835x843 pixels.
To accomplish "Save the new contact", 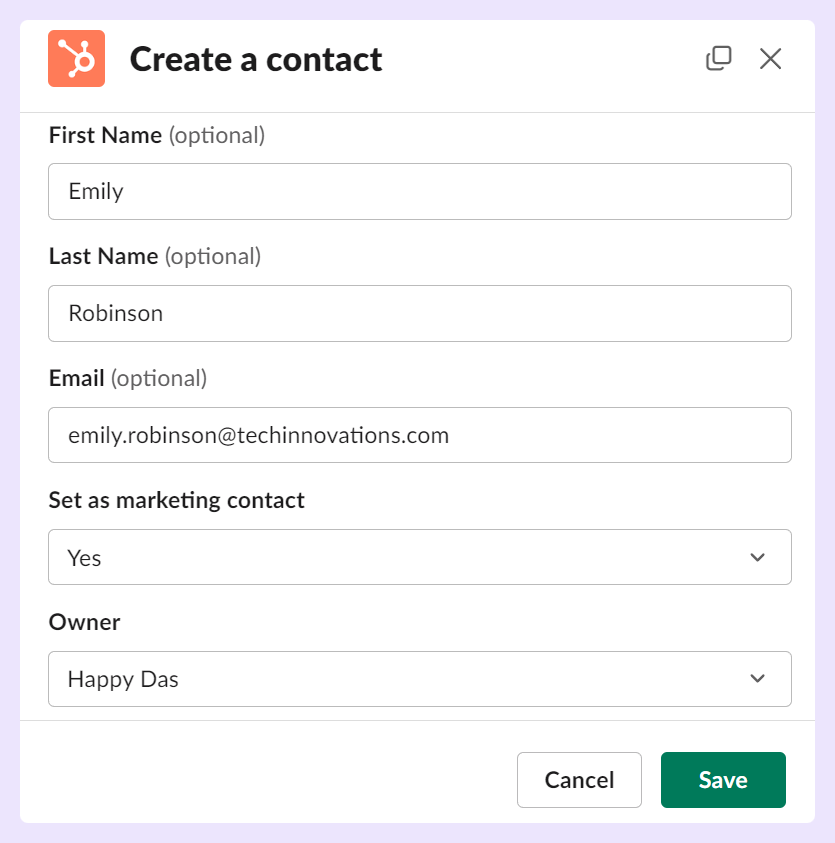I will click(x=723, y=780).
